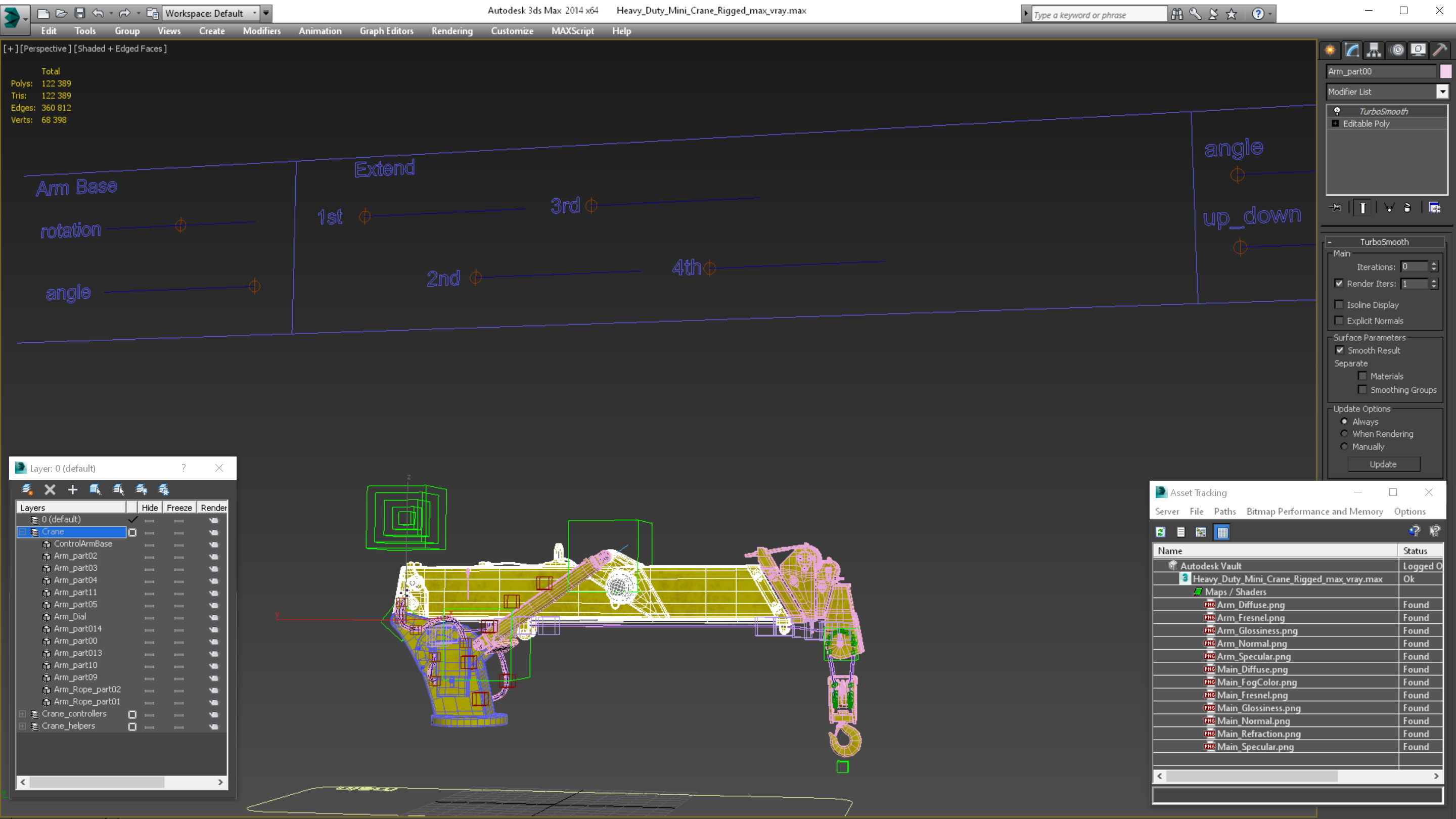Click the Pin Stack icon below modifier stack
Screen dimensions: 1456x819
[x=1336, y=207]
